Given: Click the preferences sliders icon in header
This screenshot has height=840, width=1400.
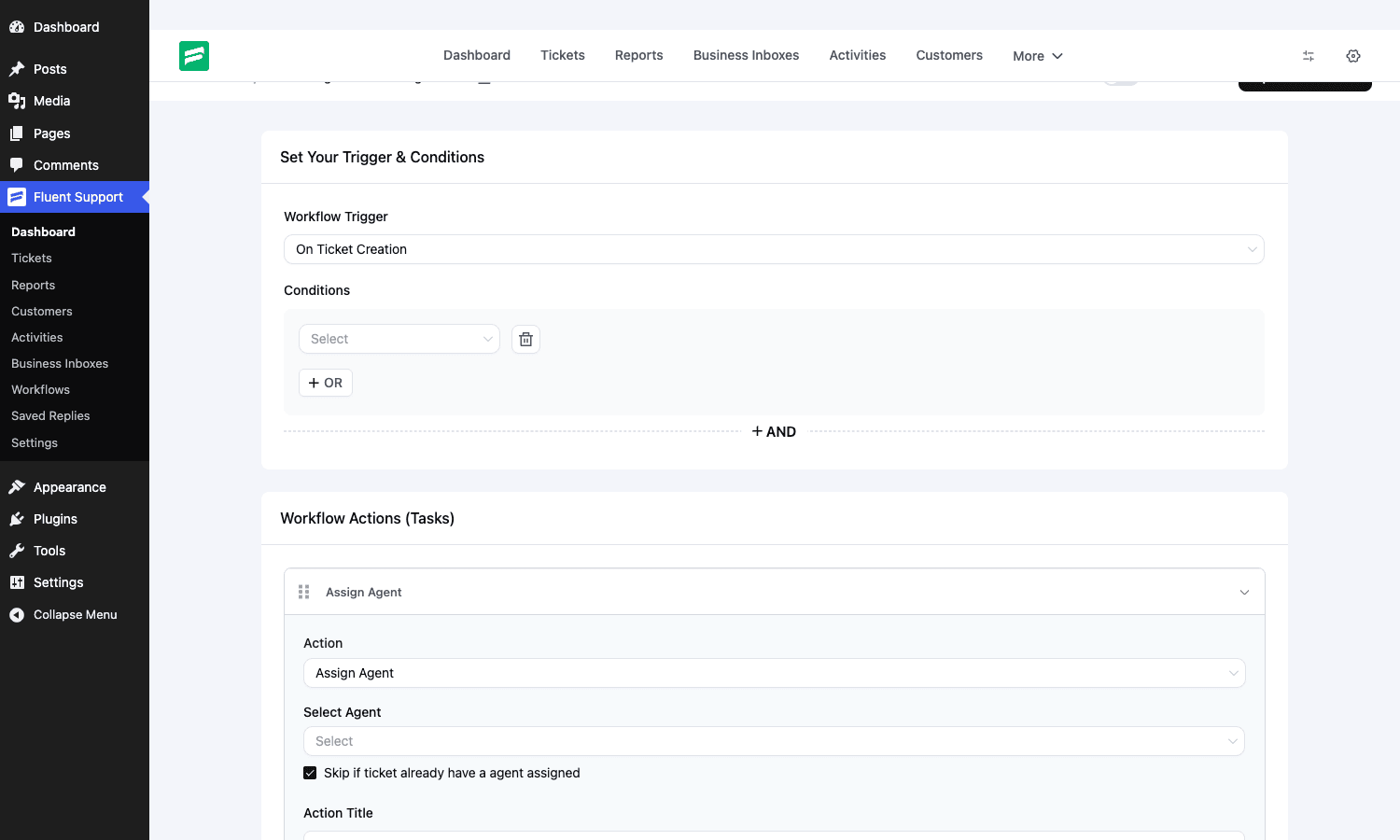Looking at the screenshot, I should pyautogui.click(x=1309, y=56).
